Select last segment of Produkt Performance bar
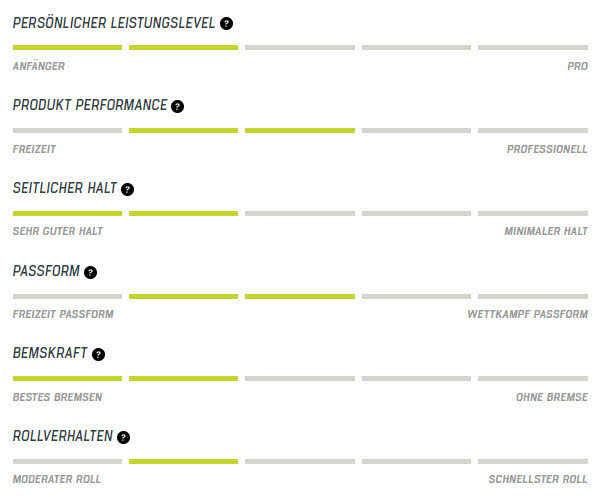 (532, 130)
